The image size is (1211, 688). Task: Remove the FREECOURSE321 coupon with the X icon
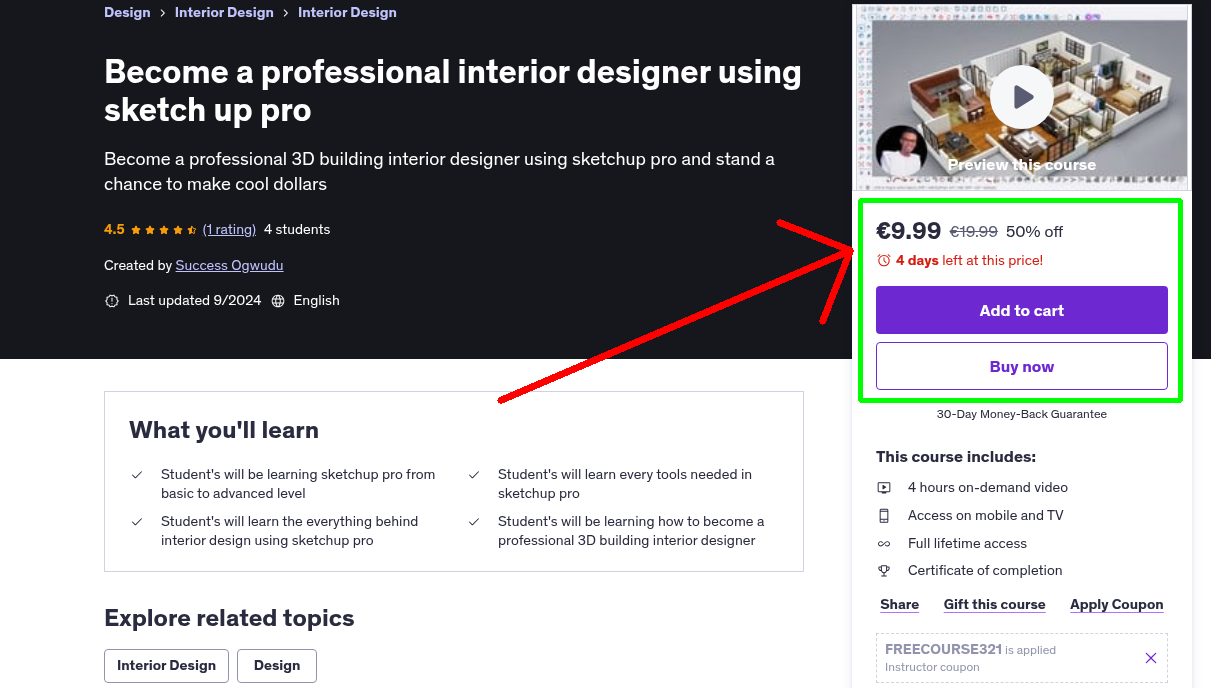coord(1151,658)
